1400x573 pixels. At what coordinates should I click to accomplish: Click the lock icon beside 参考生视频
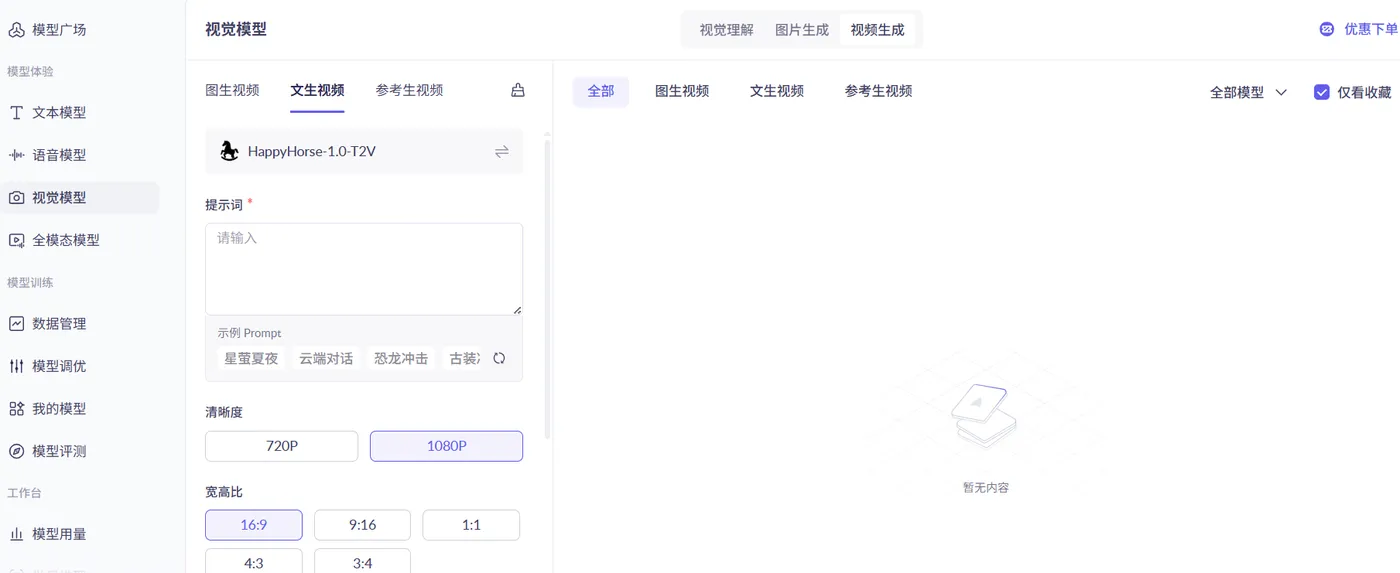click(518, 90)
